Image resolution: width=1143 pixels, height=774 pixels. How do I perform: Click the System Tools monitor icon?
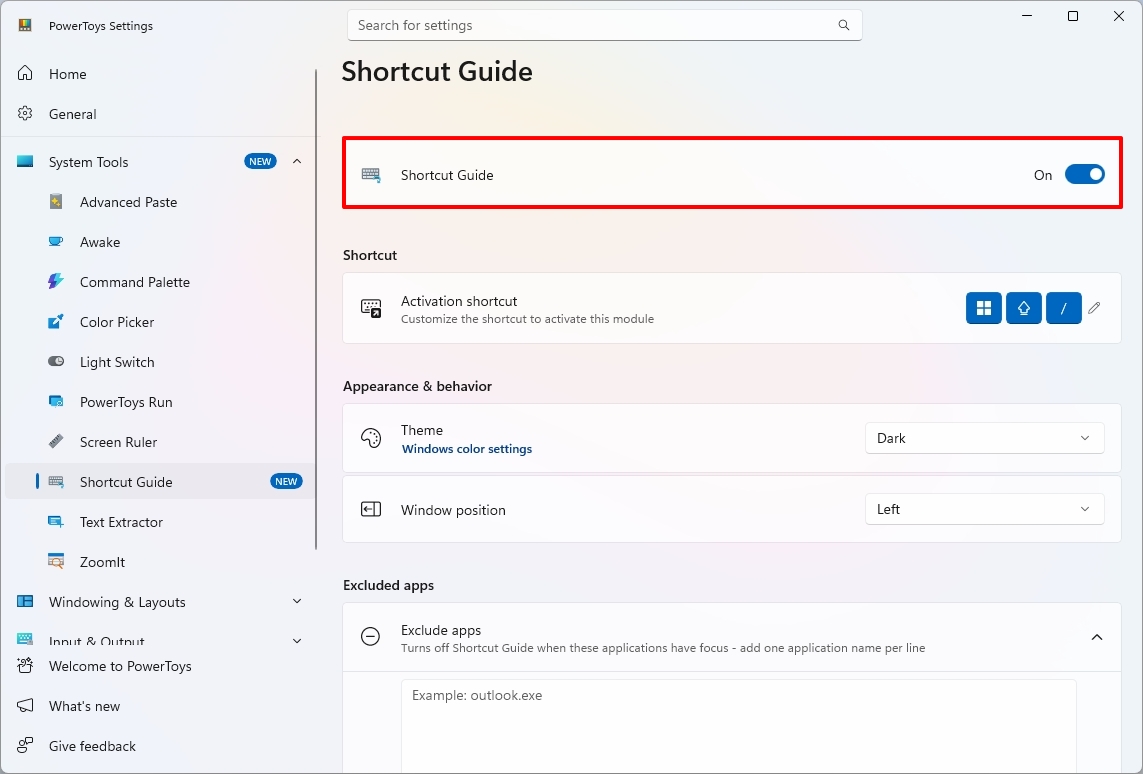[x=26, y=162]
